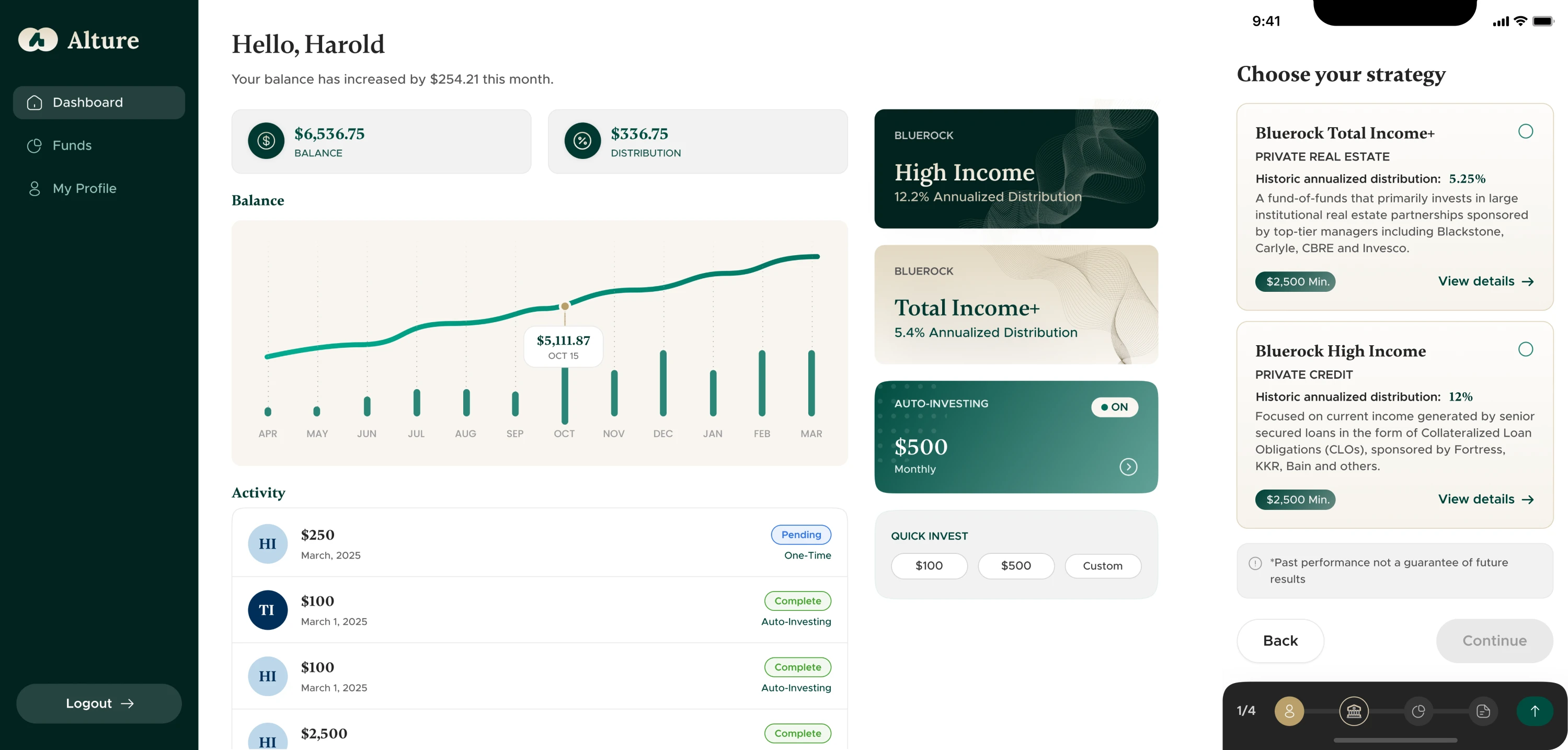Click the $336.75 distribution value
This screenshot has width=1568, height=750.
point(639,134)
